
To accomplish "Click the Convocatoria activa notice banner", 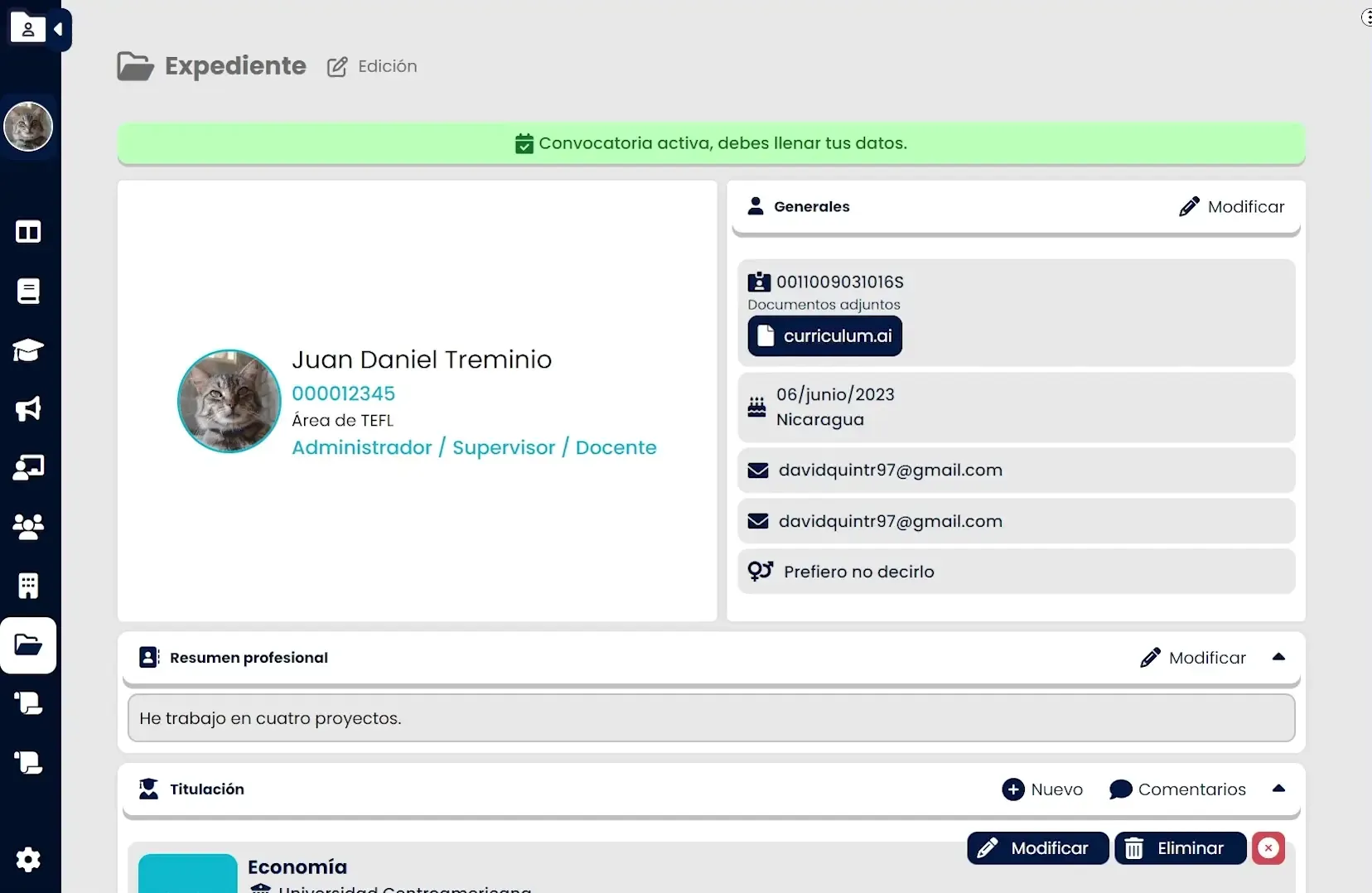I will point(711,143).
